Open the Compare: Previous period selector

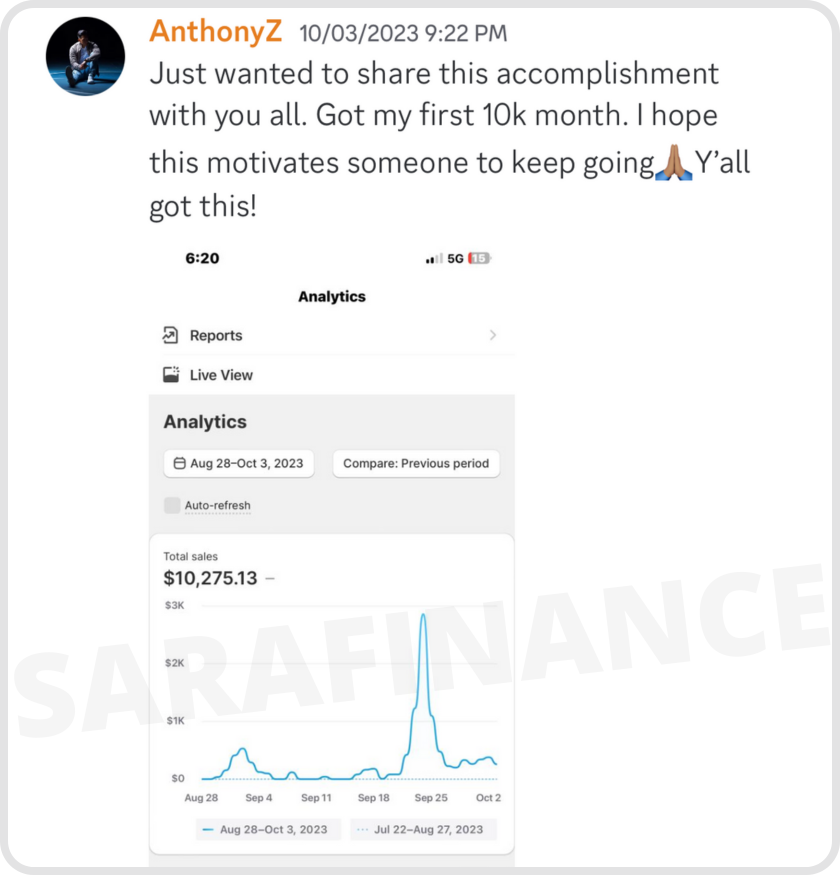coord(416,464)
